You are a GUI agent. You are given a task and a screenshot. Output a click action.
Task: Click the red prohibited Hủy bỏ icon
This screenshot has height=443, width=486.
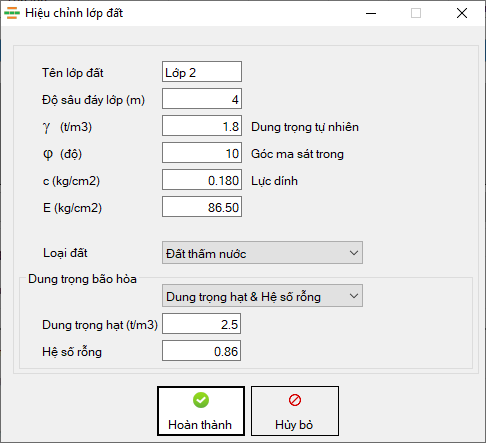tap(295, 400)
